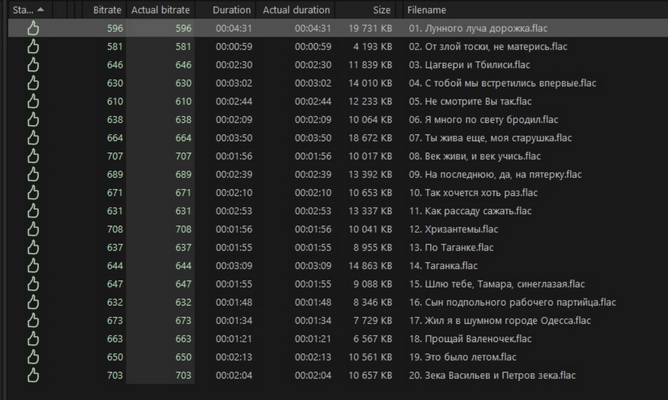Click thumbs-up icon for 12. Хризантемы

(x=33, y=229)
